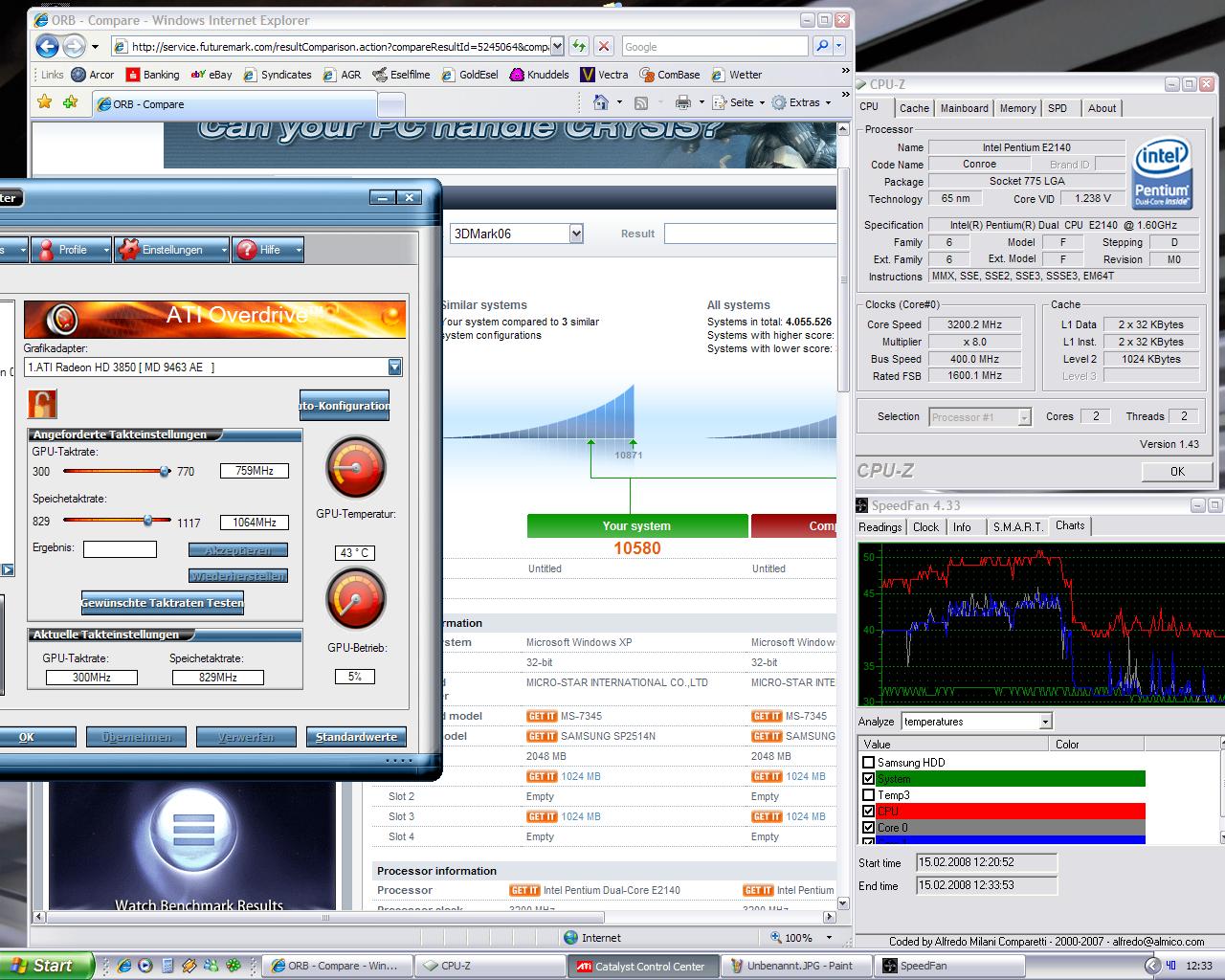Open the SPD tab in CPU-Z
The height and width of the screenshot is (980, 1225).
pyautogui.click(x=1058, y=108)
